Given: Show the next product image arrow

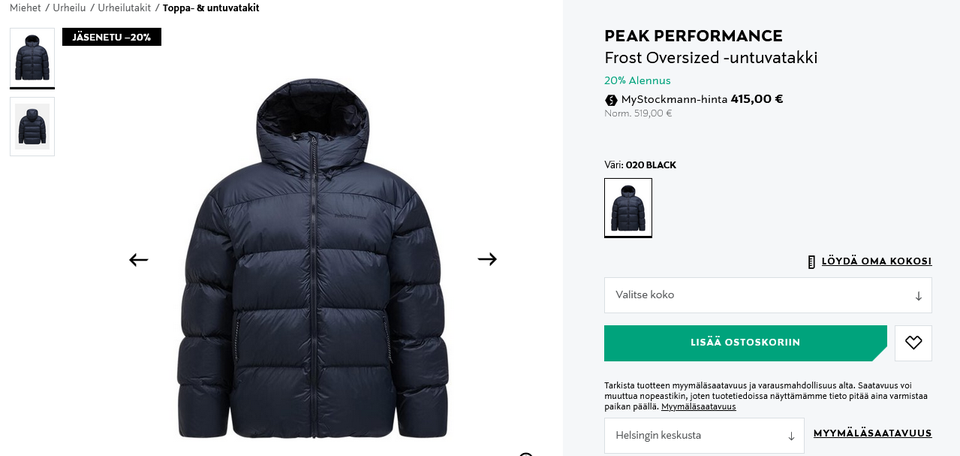Looking at the screenshot, I should [487, 259].
